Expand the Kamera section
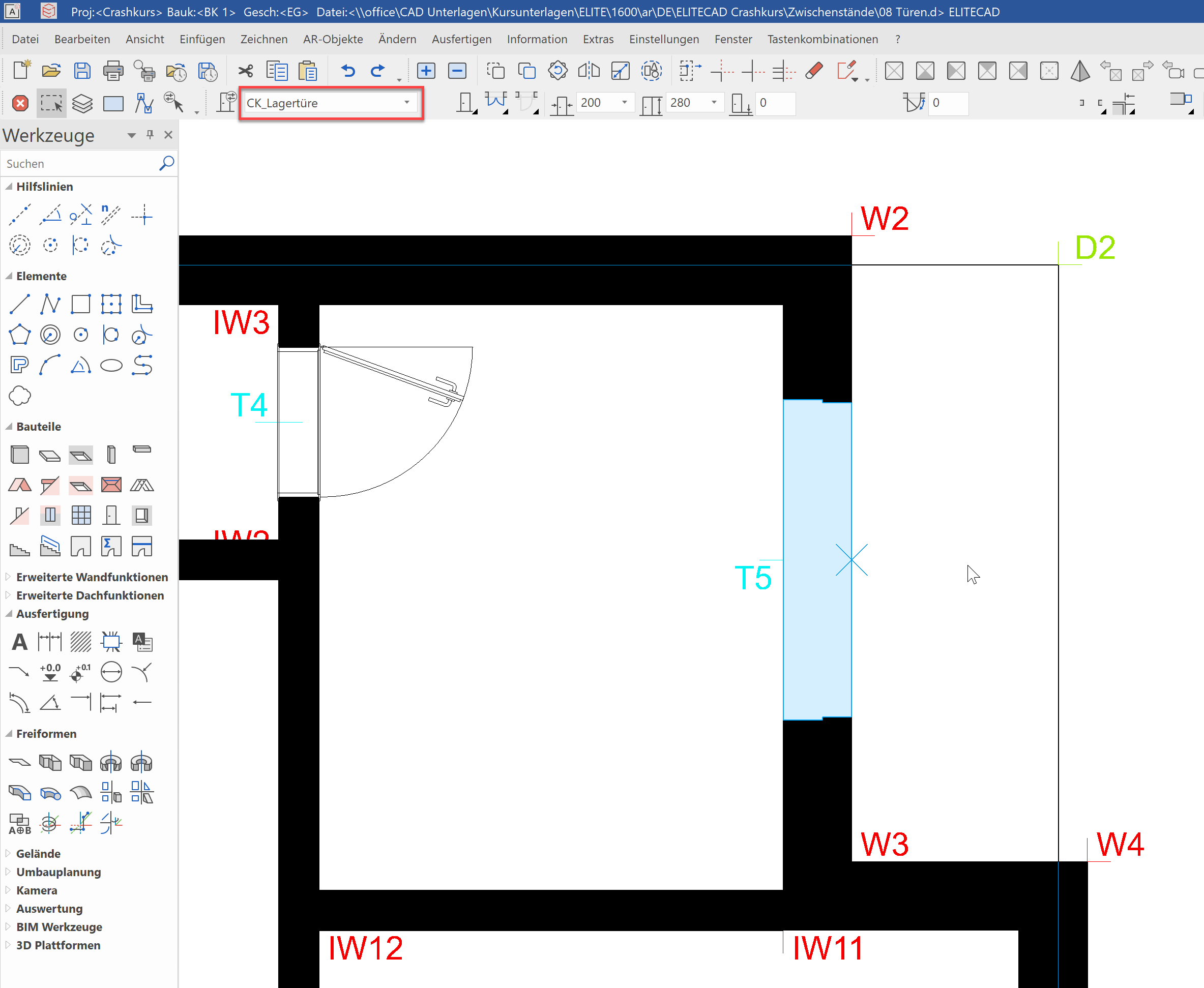 8,889
